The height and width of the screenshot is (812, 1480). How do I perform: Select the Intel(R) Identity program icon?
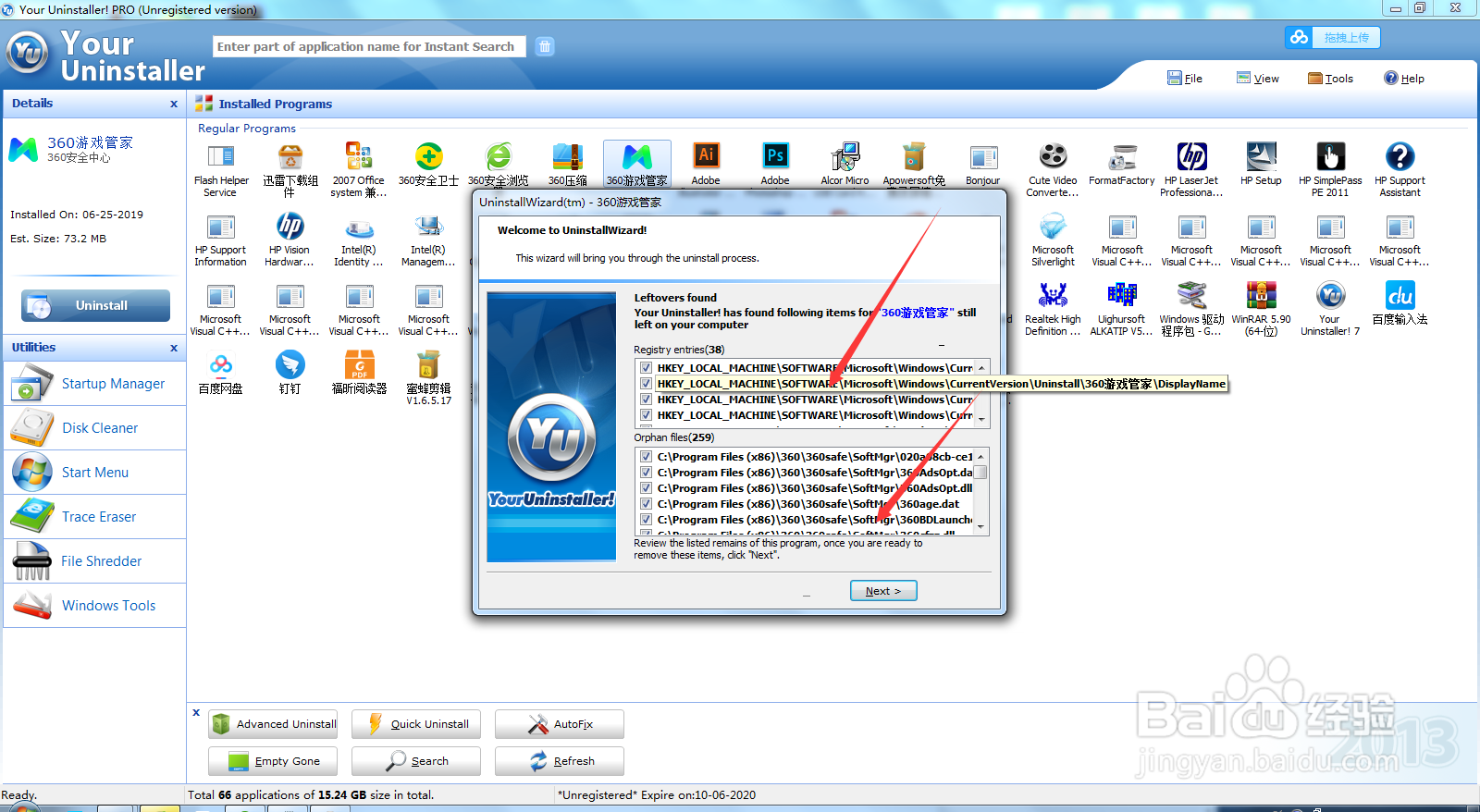point(359,226)
